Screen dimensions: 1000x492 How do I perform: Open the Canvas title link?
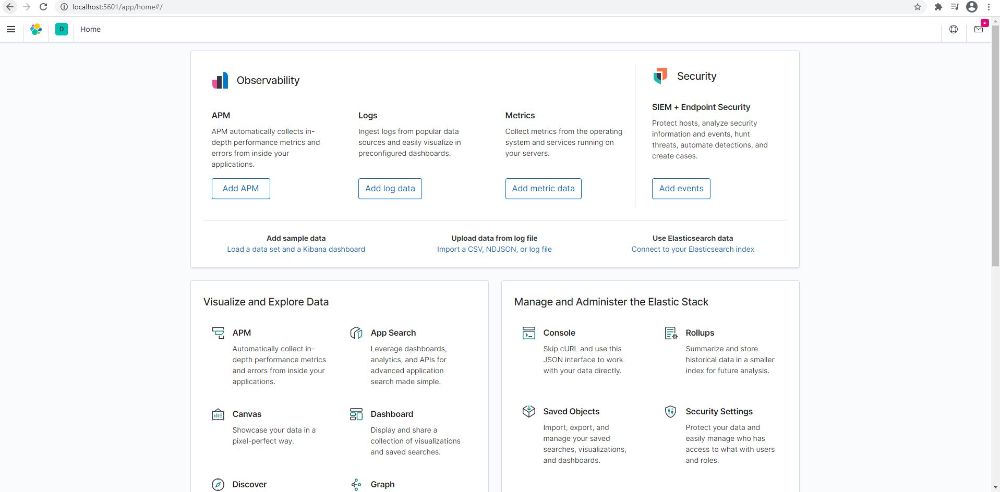coord(247,414)
